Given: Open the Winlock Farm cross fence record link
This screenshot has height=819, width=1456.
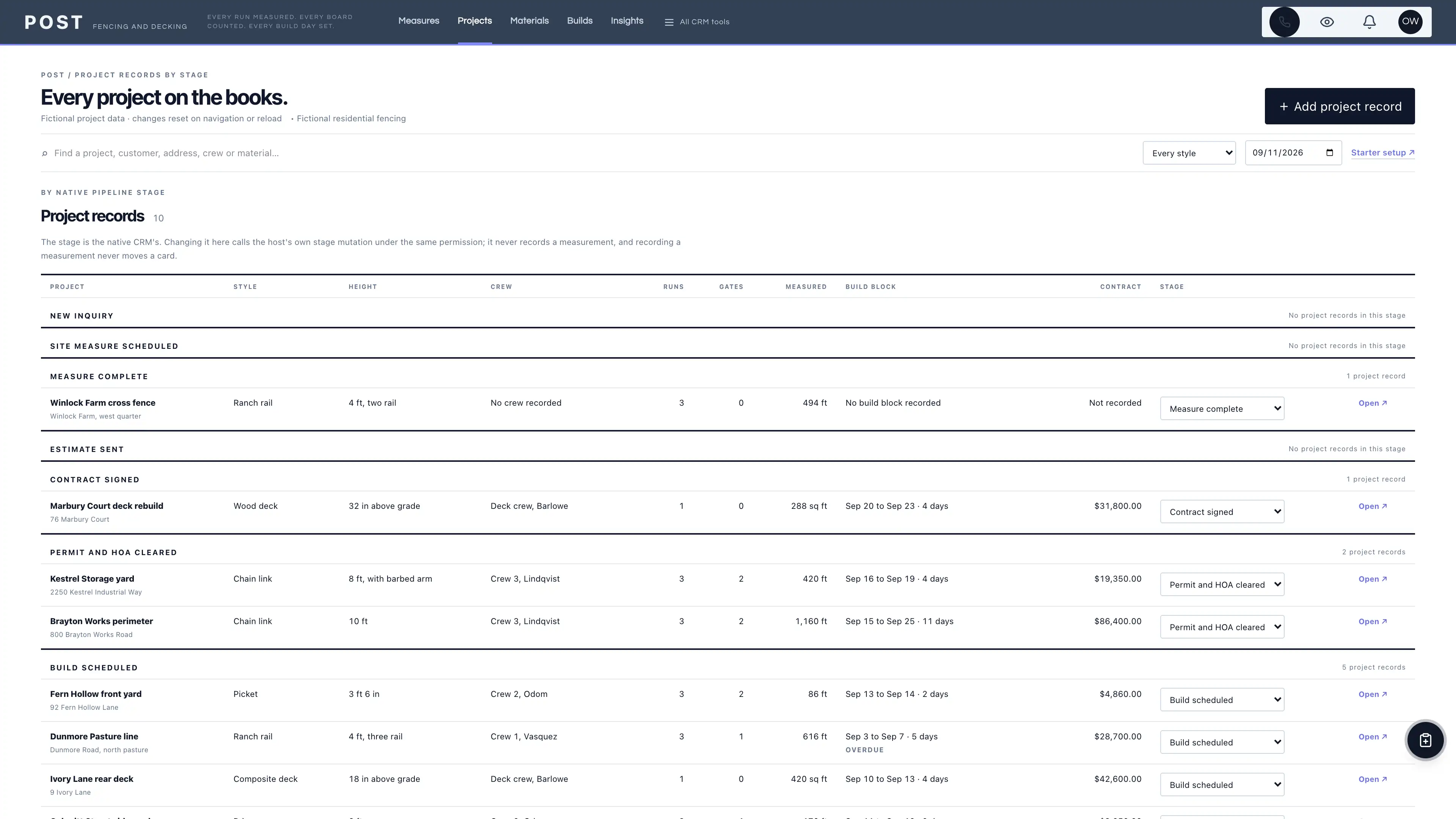Looking at the screenshot, I should pyautogui.click(x=1372, y=403).
